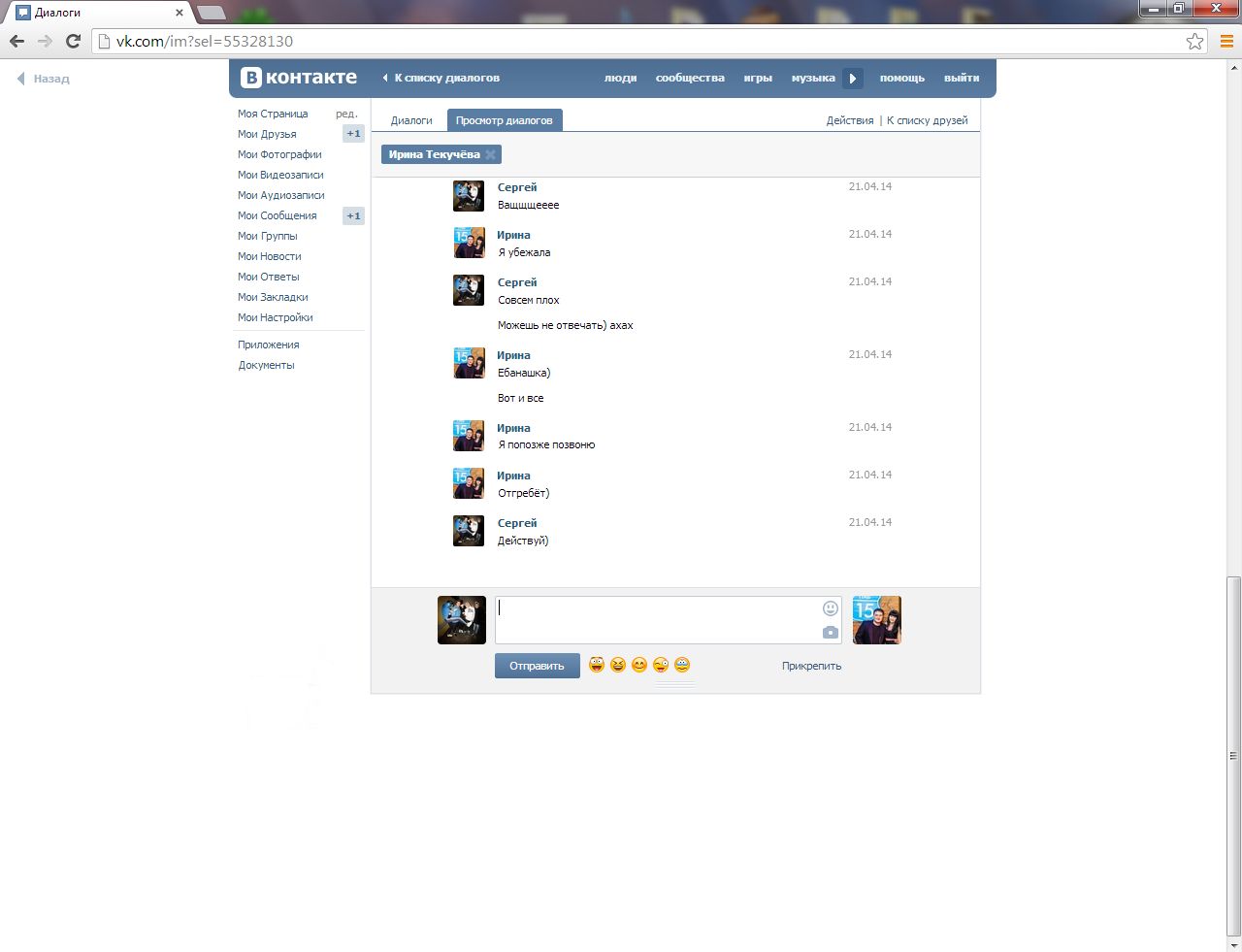Image resolution: width=1242 pixels, height=952 pixels.
Task: Open Мои Видеозаписи in the sidebar
Action: click(x=280, y=175)
